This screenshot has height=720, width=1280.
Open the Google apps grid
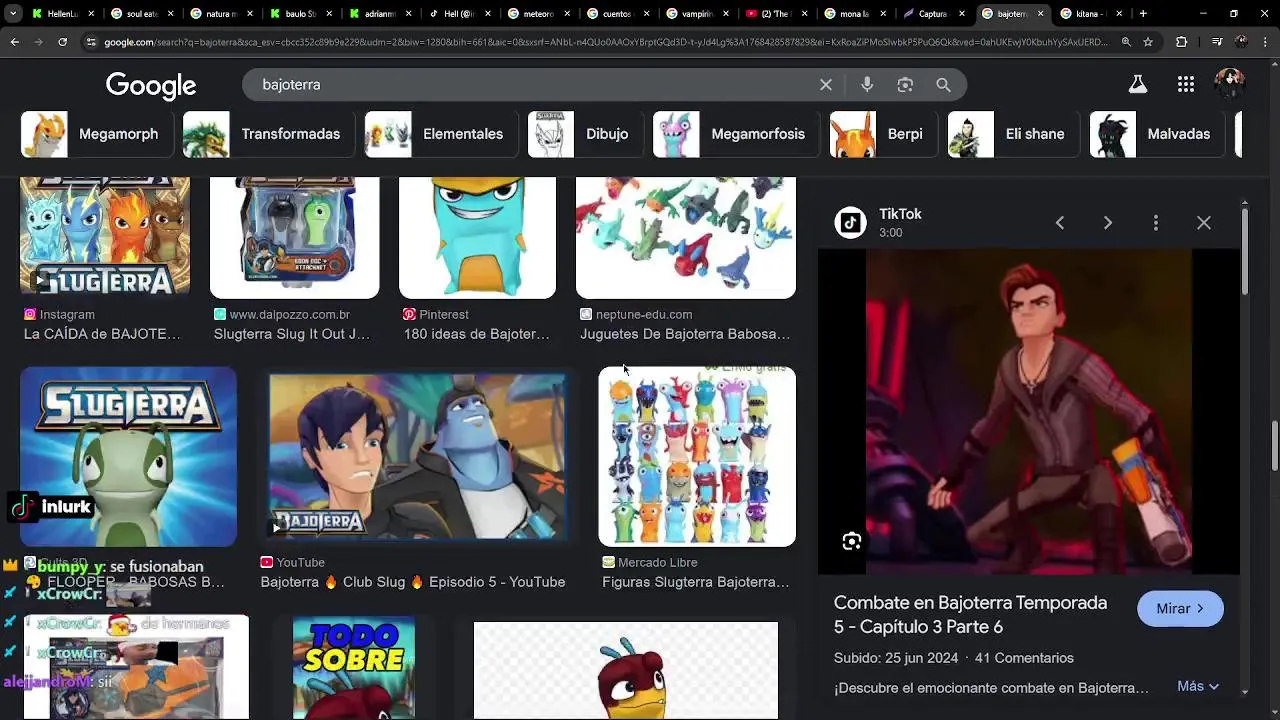click(x=1186, y=85)
